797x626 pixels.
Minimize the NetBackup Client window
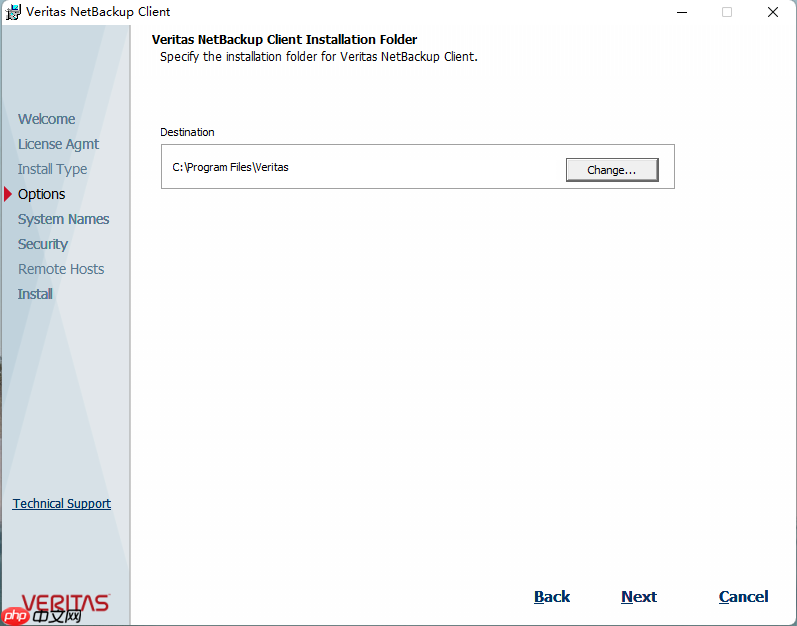point(682,12)
